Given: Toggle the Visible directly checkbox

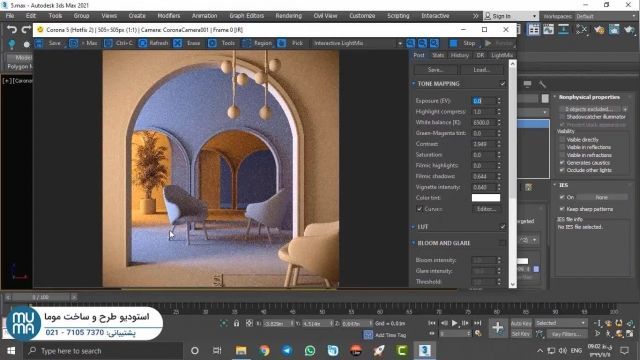Looking at the screenshot, I should 562,140.
